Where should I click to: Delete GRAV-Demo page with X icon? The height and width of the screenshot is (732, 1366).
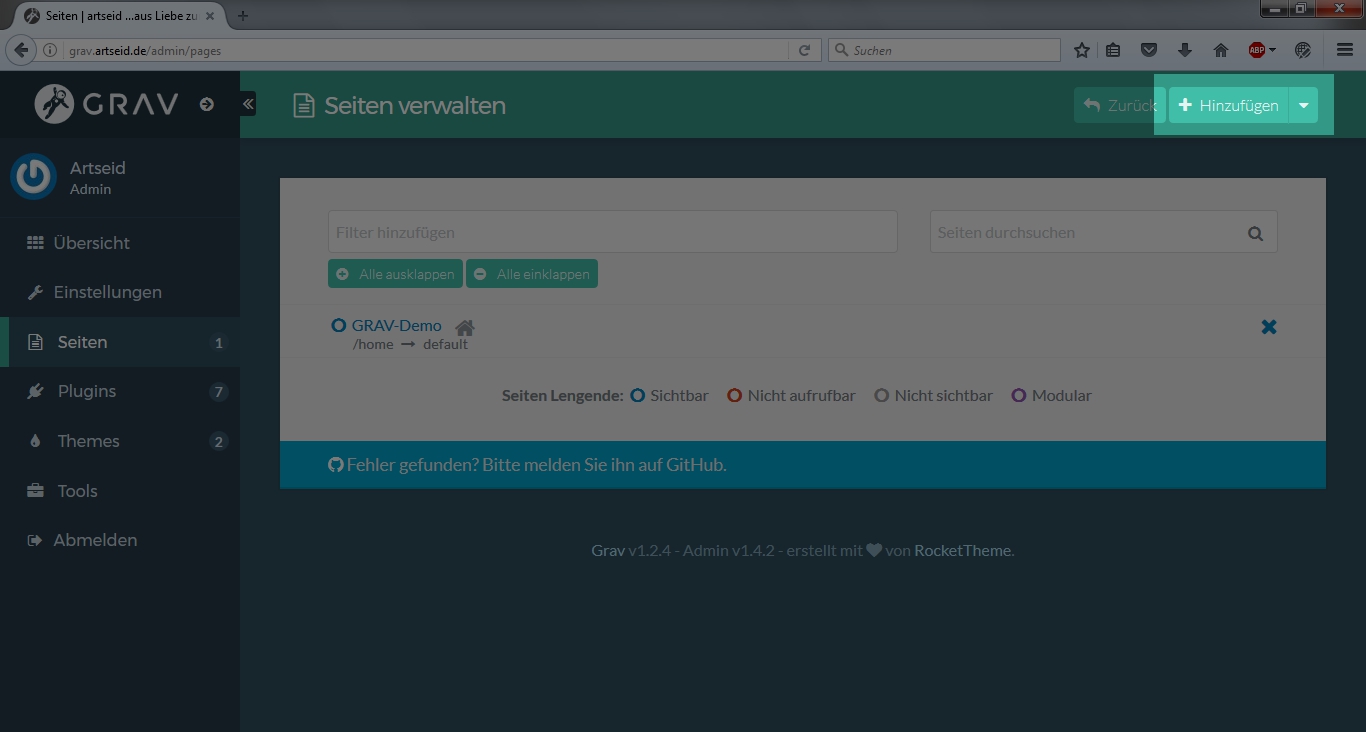(1268, 327)
